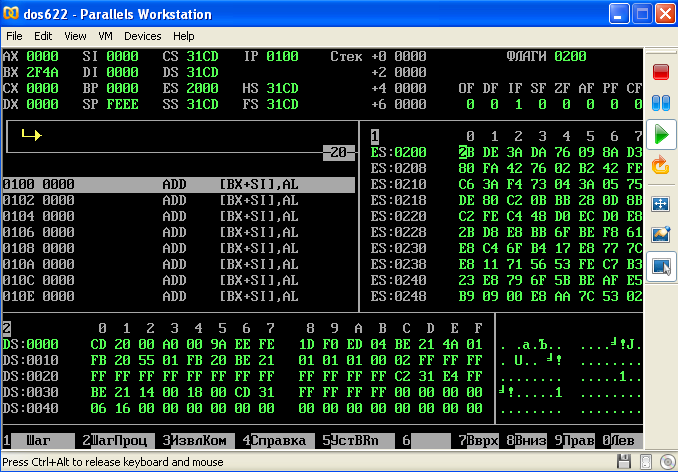The height and width of the screenshot is (472, 678).
Task: Click the cursor byte 2B at ES:0200
Action: pos(467,153)
